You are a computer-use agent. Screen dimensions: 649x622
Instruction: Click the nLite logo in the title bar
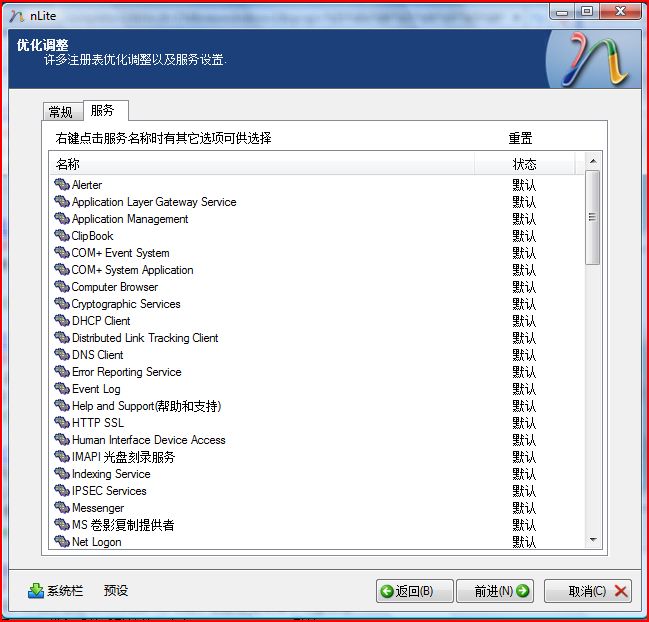tap(17, 16)
